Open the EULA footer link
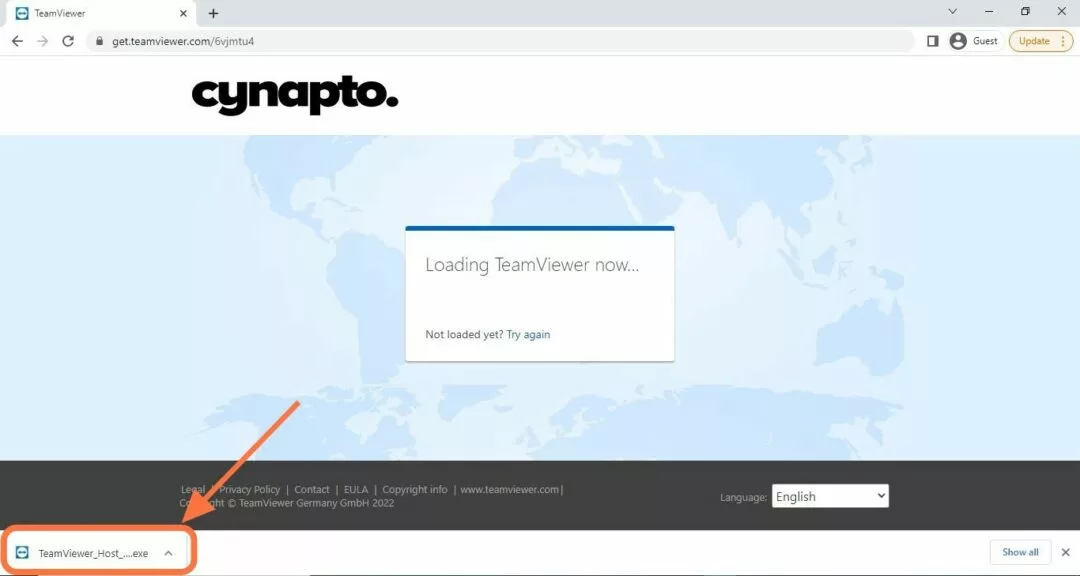This screenshot has width=1080, height=576. [x=356, y=489]
